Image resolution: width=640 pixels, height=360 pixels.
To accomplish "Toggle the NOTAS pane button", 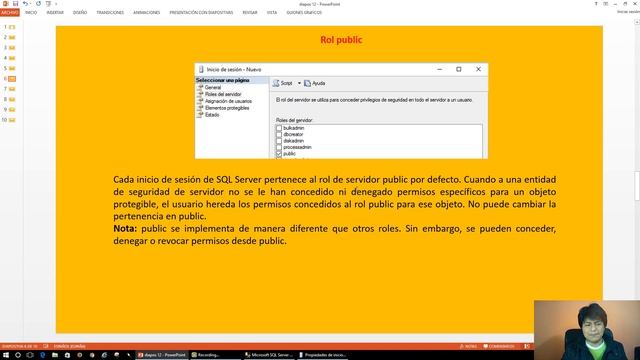I will [x=468, y=347].
